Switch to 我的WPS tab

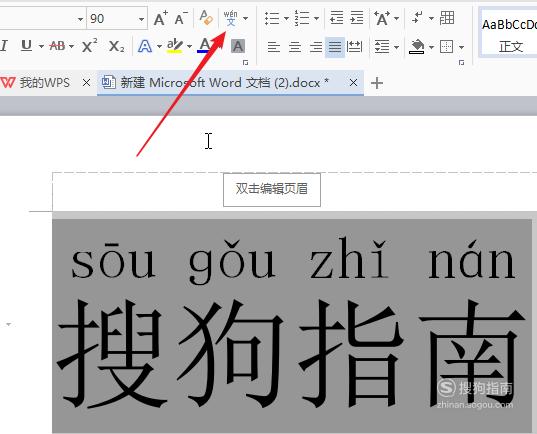tap(45, 83)
